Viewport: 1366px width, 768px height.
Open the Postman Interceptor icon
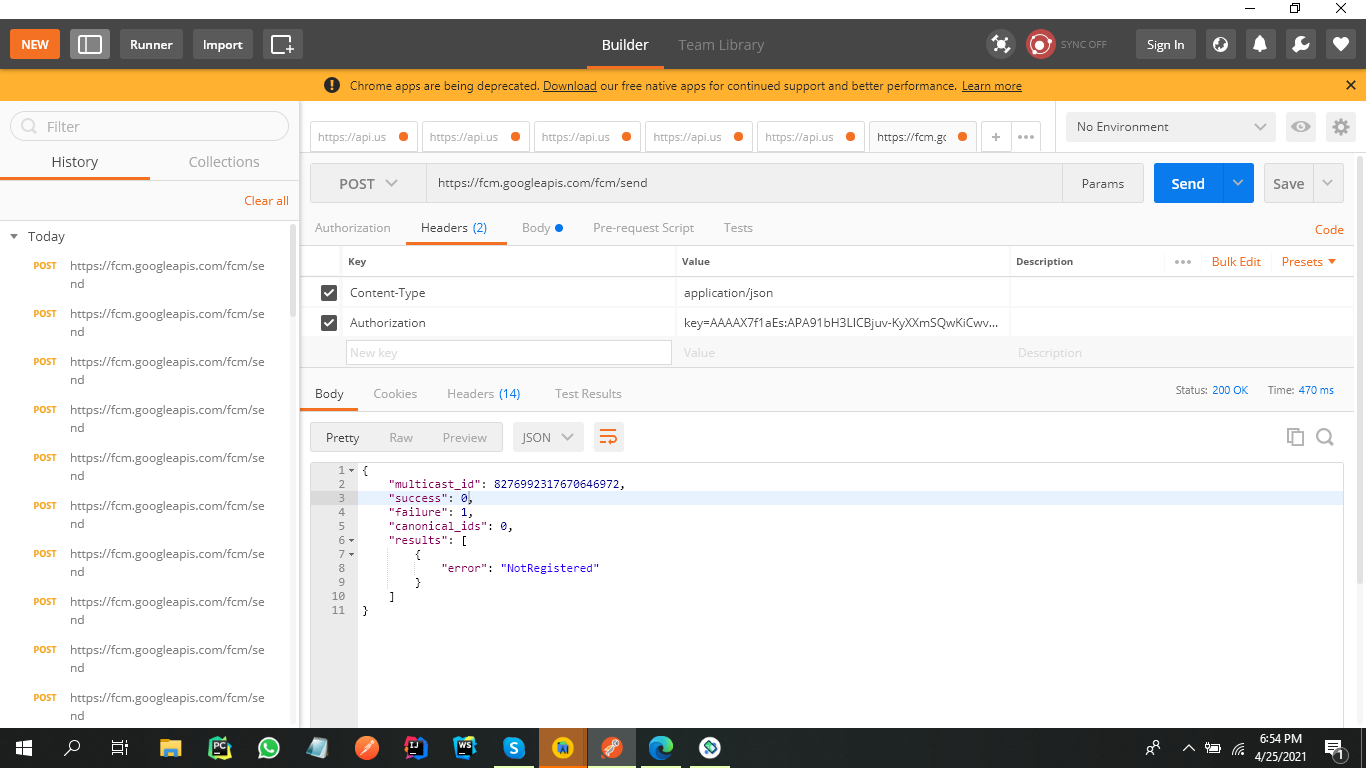[x=1000, y=44]
